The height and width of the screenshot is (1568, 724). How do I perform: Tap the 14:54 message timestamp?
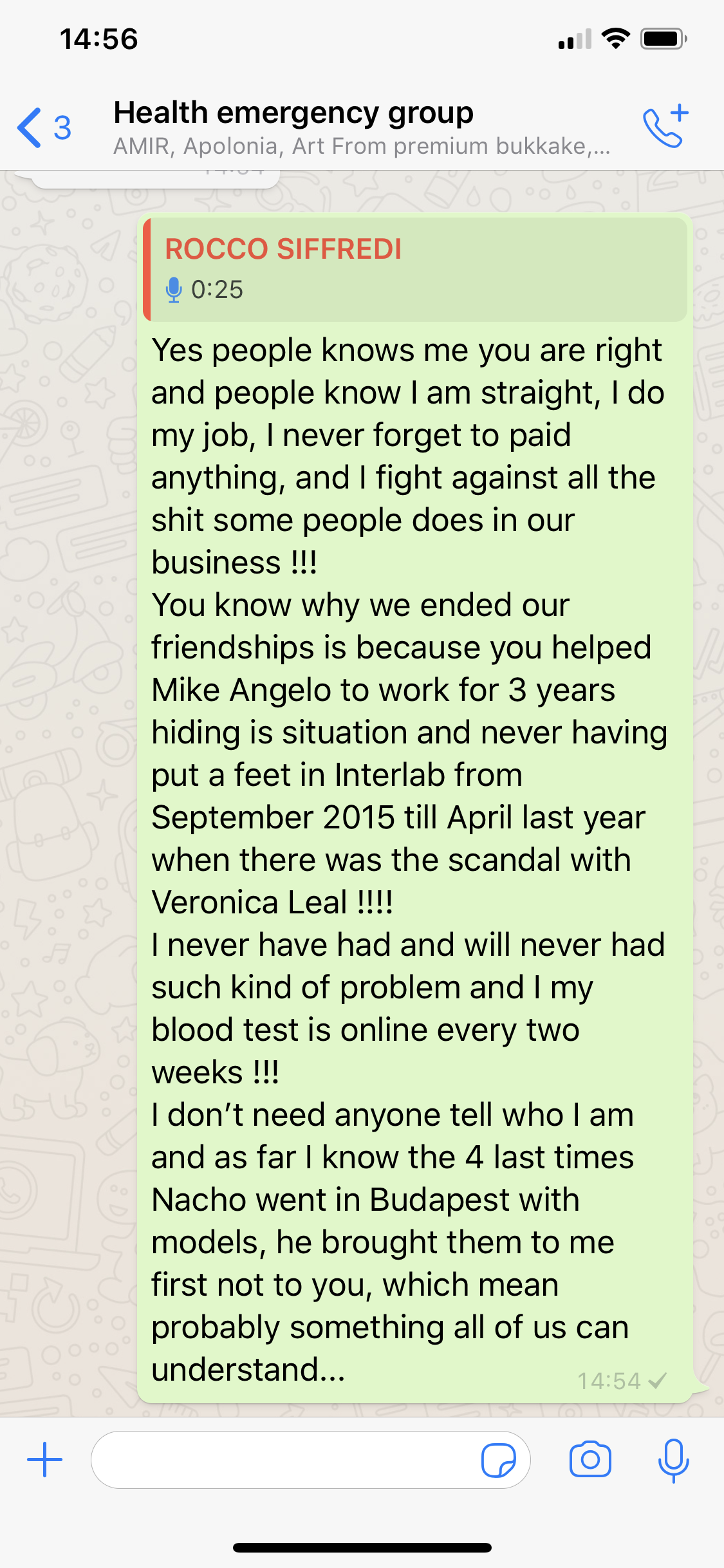[609, 1381]
